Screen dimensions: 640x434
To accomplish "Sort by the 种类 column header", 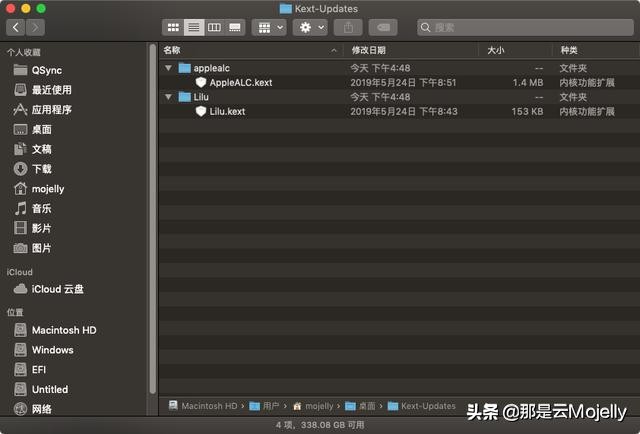I will pyautogui.click(x=596, y=50).
